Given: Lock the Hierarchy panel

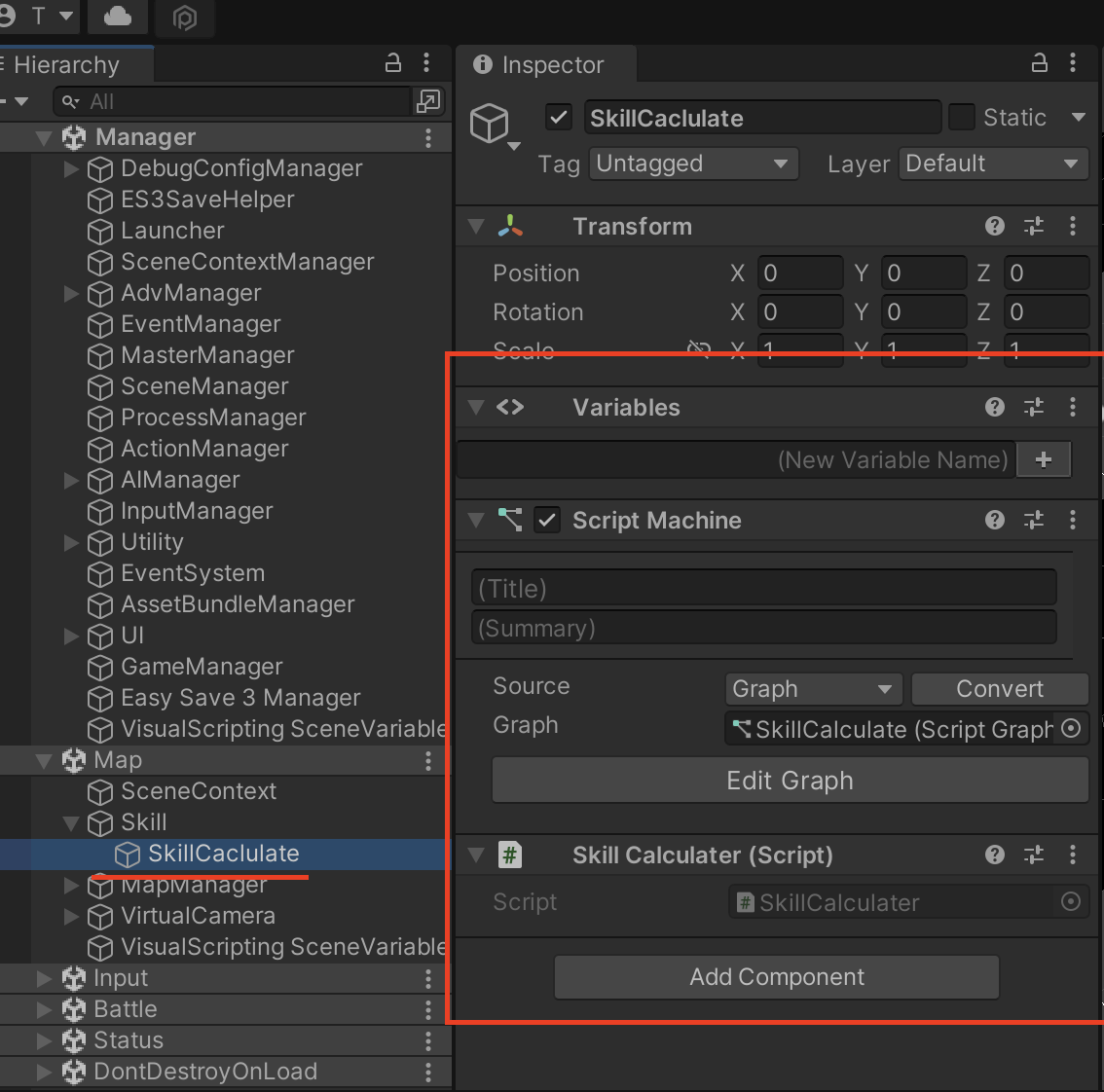Looking at the screenshot, I should (x=393, y=63).
